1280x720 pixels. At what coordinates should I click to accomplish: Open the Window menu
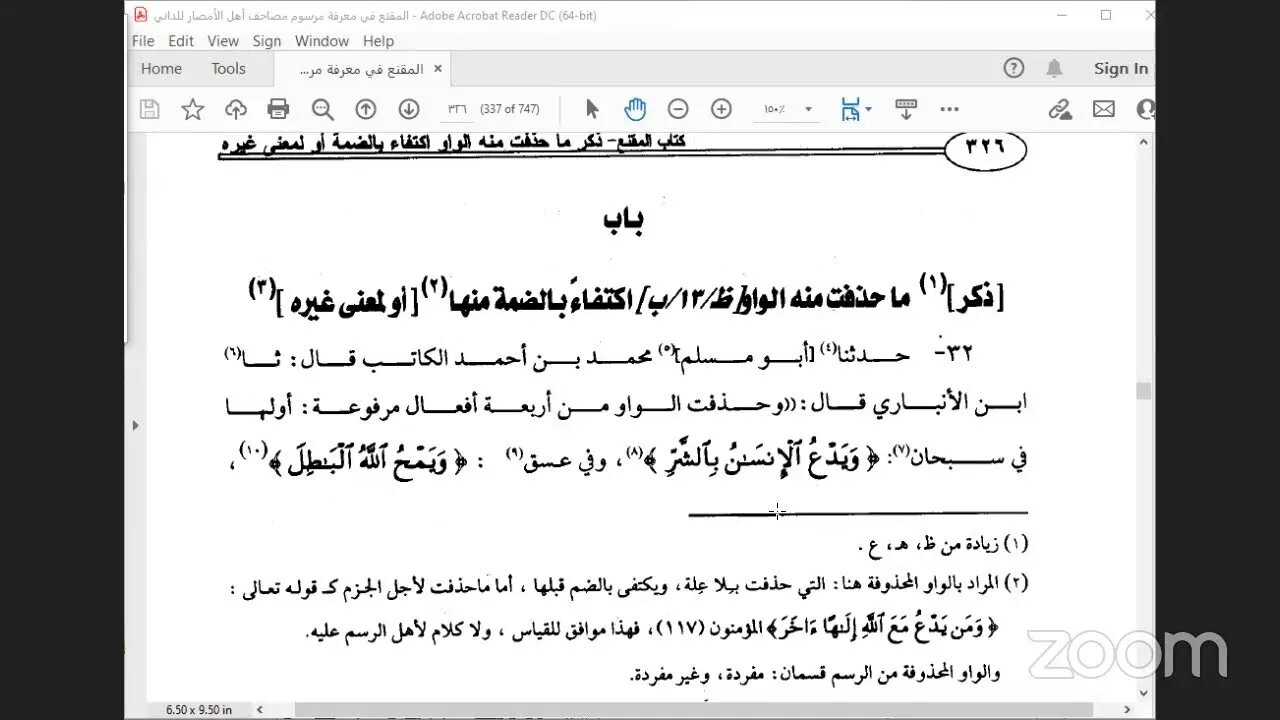(x=322, y=41)
